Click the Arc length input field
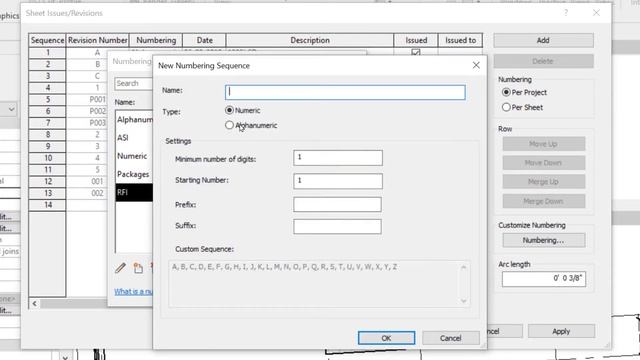 click(x=544, y=279)
